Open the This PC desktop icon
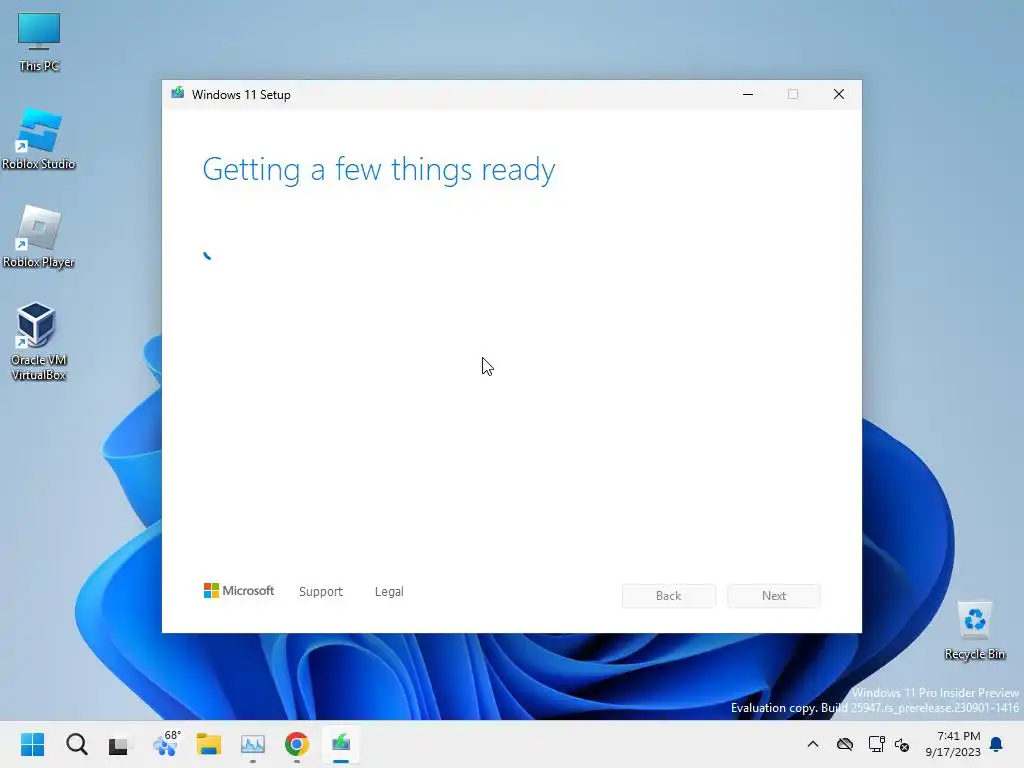 [x=39, y=41]
